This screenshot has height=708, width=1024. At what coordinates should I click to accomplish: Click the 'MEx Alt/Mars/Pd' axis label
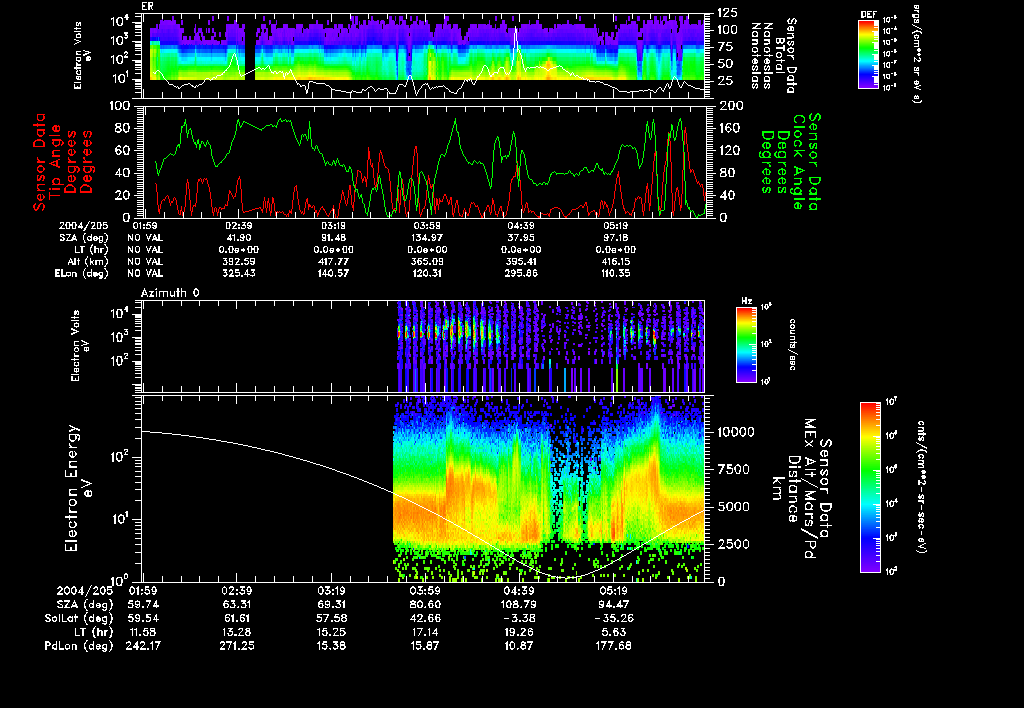point(810,488)
